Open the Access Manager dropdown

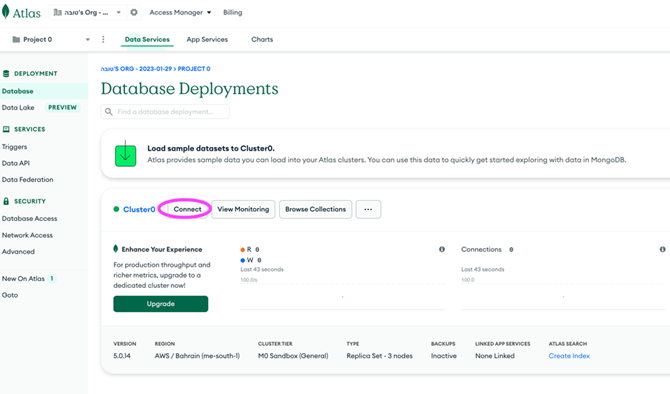[x=180, y=12]
